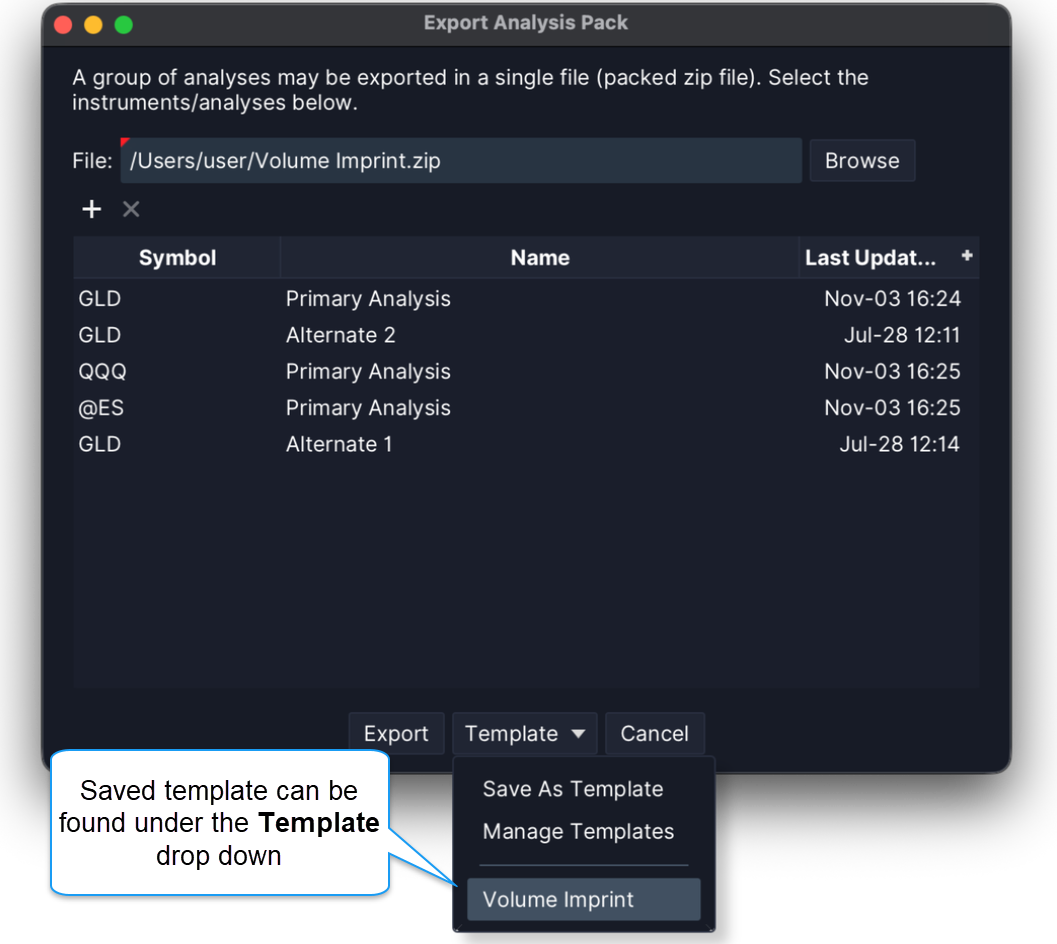Screen dimensions: 1057x944
Task: Sort by the Name column header
Action: [x=539, y=257]
